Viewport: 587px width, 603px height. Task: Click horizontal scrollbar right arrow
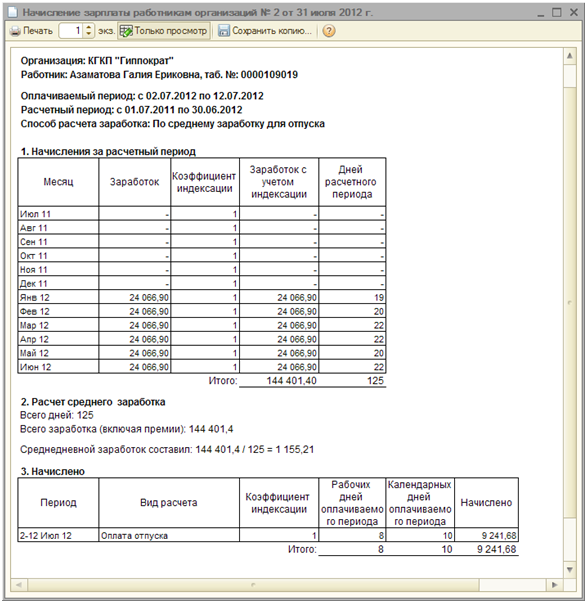click(x=554, y=585)
